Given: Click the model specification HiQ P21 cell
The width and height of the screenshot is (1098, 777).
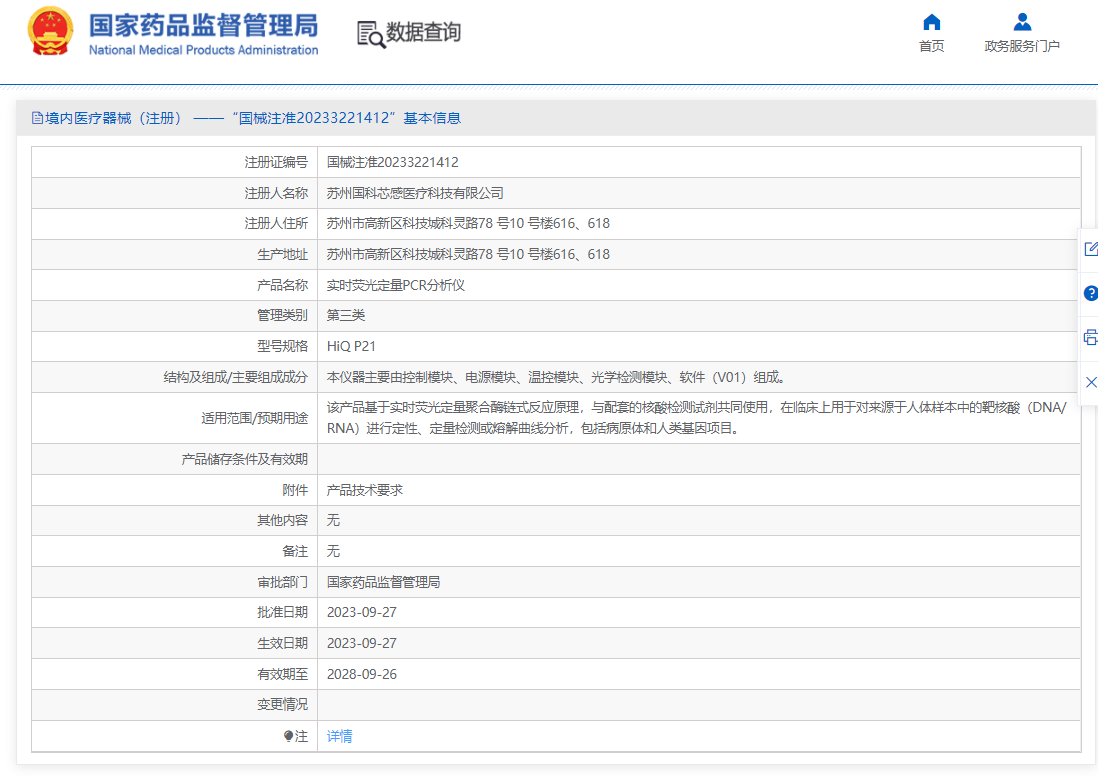Looking at the screenshot, I should tap(352, 346).
